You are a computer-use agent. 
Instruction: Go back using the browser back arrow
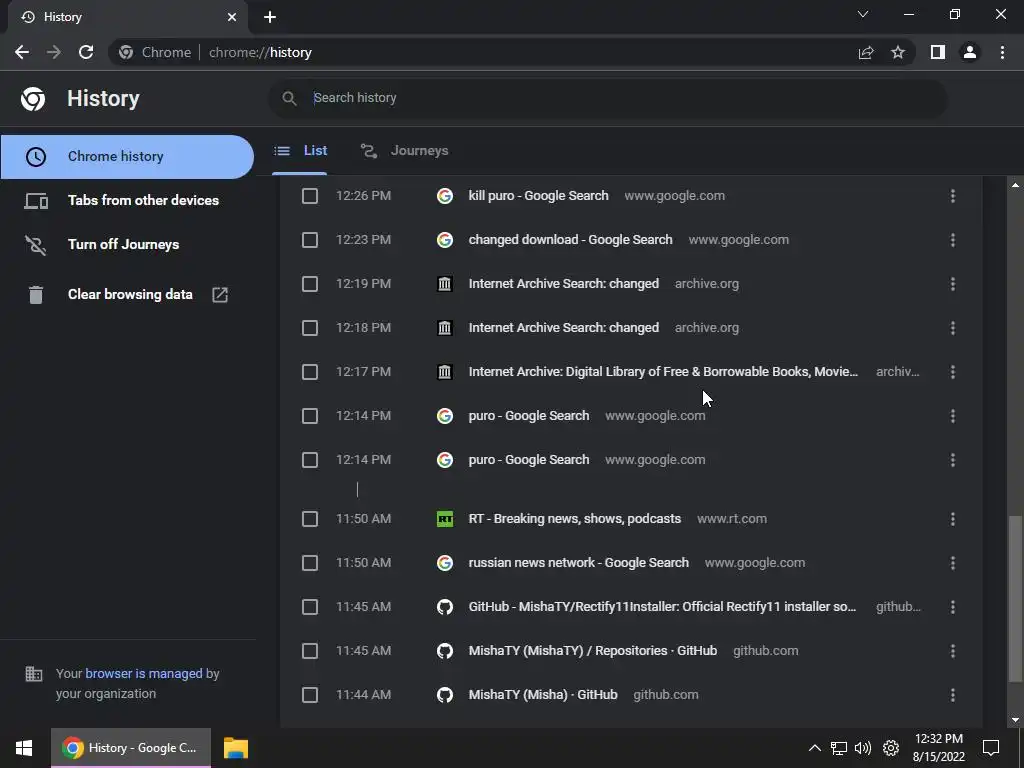pyautogui.click(x=22, y=52)
